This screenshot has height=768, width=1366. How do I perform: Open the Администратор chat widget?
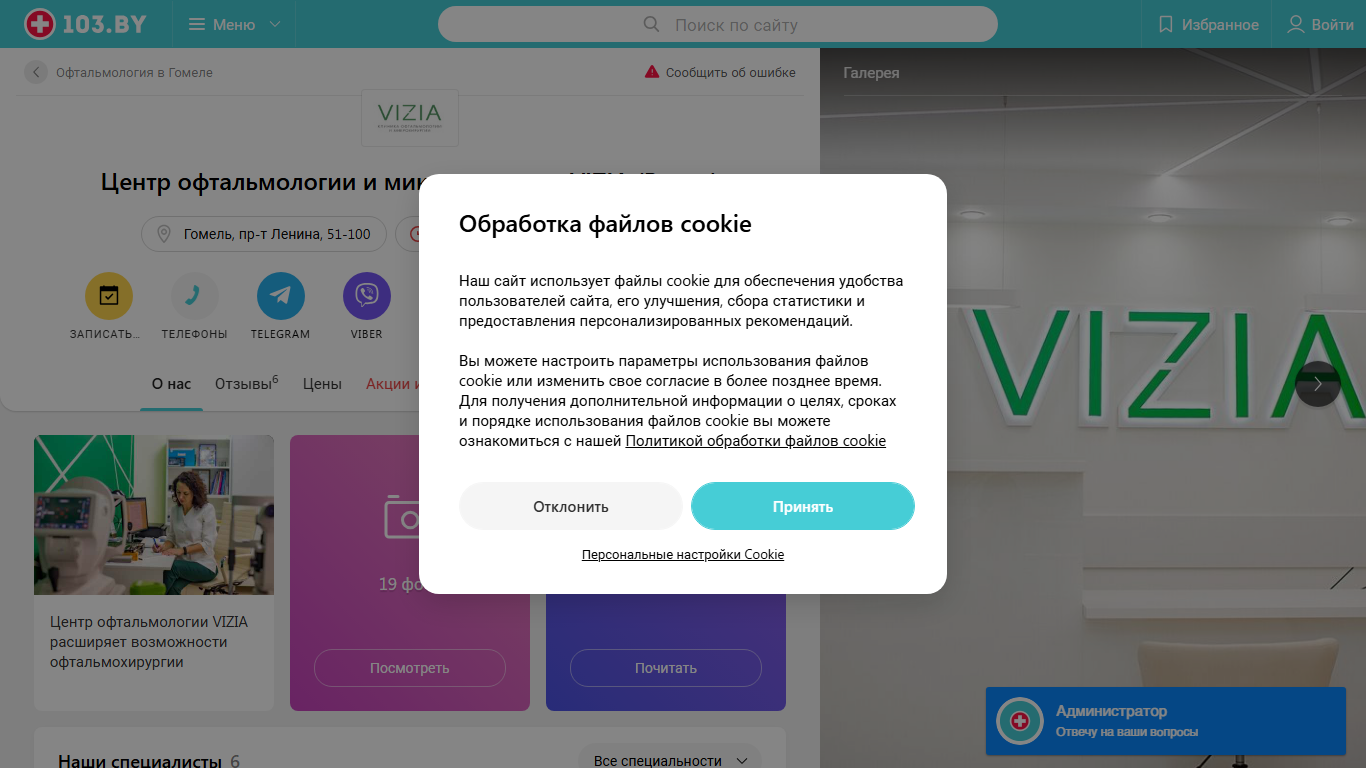pyautogui.click(x=1166, y=721)
